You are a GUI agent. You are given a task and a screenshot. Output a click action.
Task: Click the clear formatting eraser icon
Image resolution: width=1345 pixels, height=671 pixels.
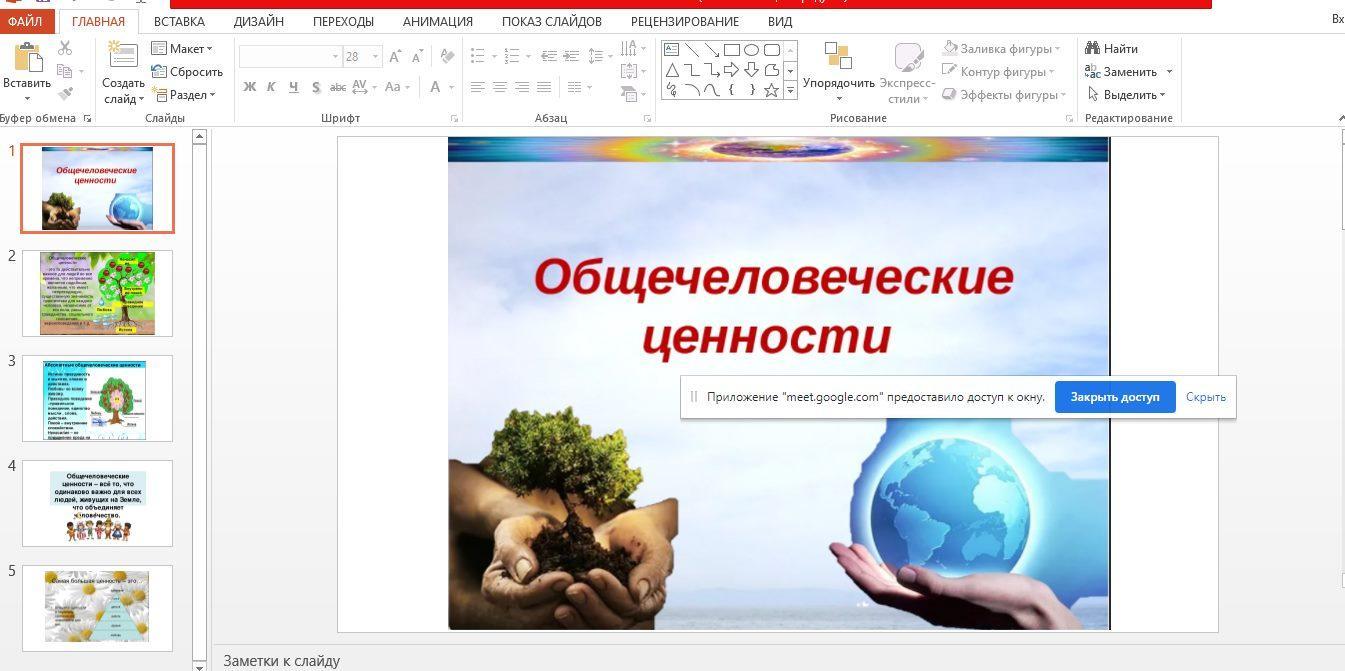tap(447, 57)
